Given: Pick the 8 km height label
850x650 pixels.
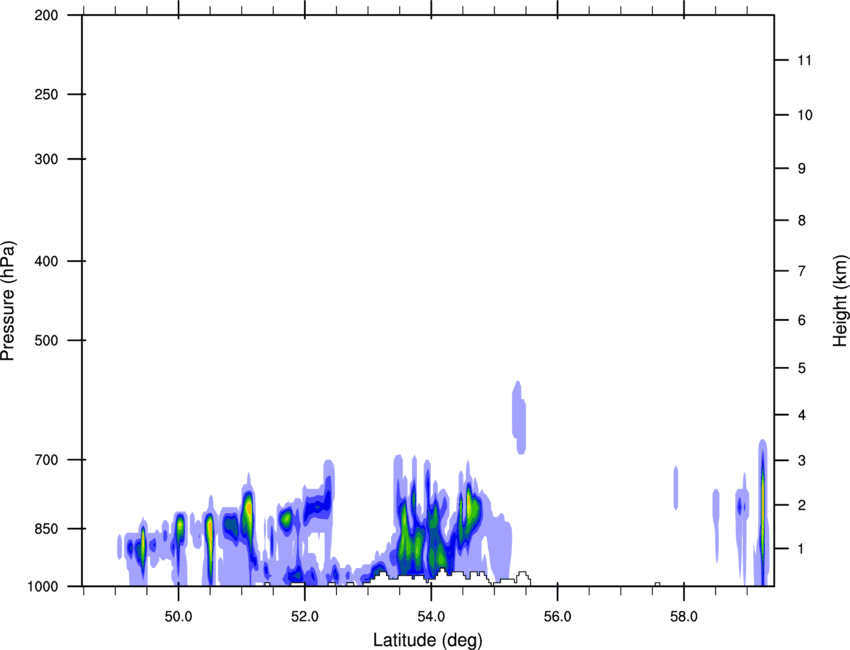Looking at the screenshot, I should click(802, 221).
